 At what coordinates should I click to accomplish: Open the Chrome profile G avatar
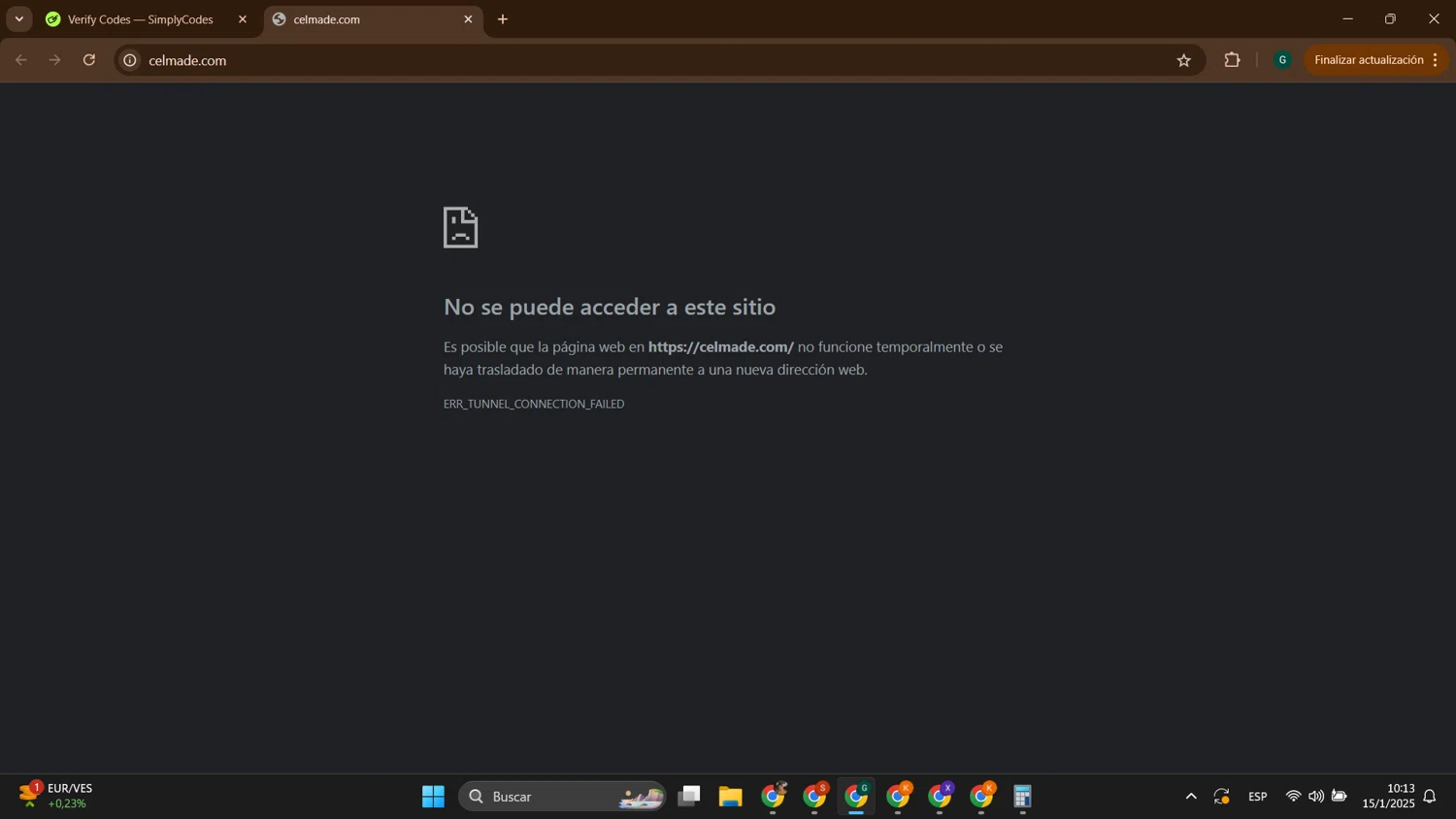1282,60
